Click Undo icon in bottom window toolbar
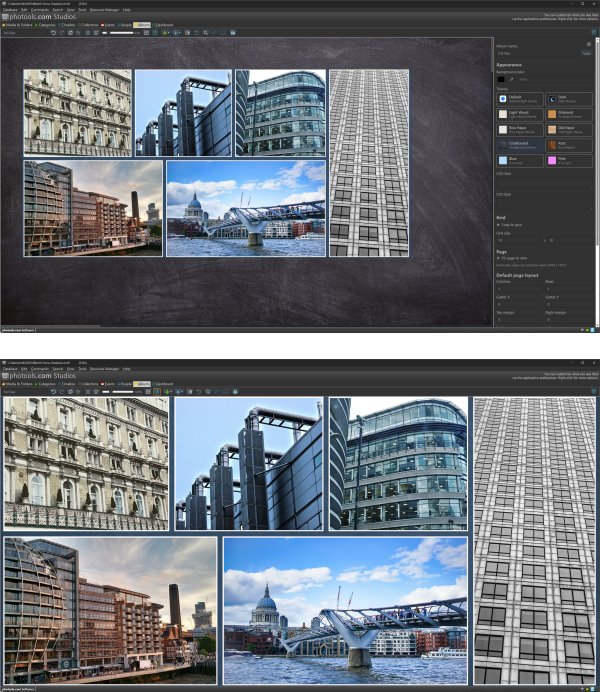 (53, 391)
